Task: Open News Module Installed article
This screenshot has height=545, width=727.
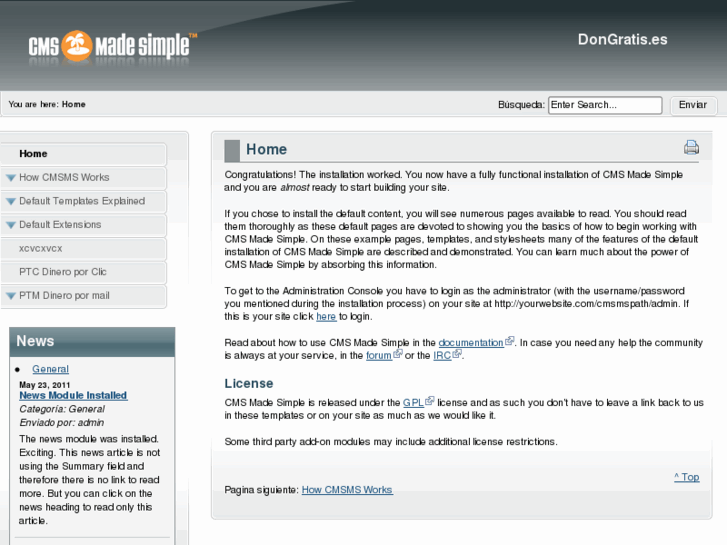Action: click(x=73, y=395)
